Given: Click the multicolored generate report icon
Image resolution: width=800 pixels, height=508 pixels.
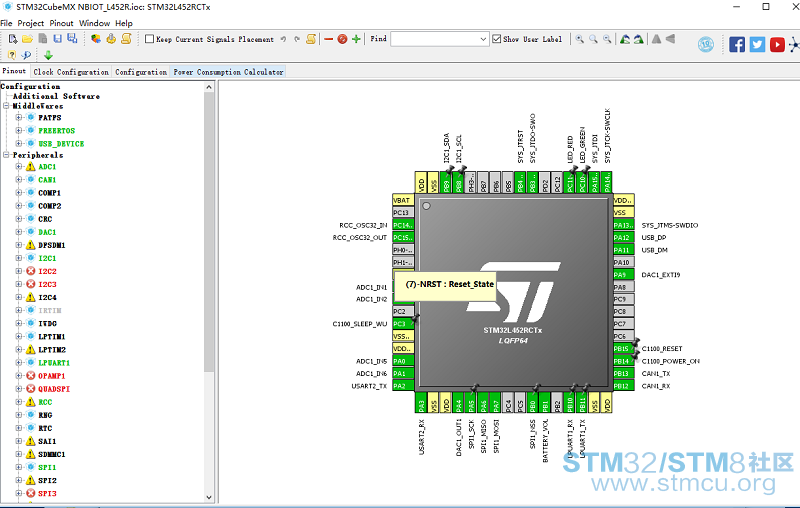Looking at the screenshot, I should click(96, 39).
